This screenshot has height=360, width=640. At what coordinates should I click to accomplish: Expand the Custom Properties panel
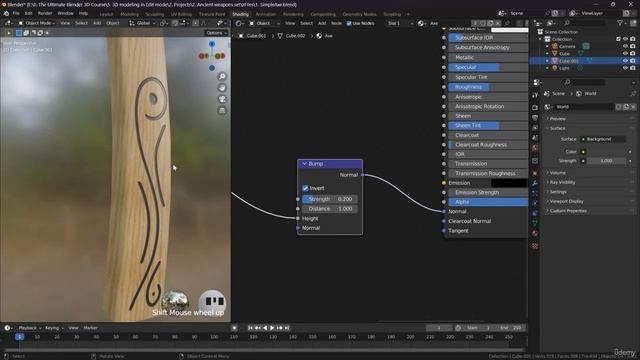[567, 211]
